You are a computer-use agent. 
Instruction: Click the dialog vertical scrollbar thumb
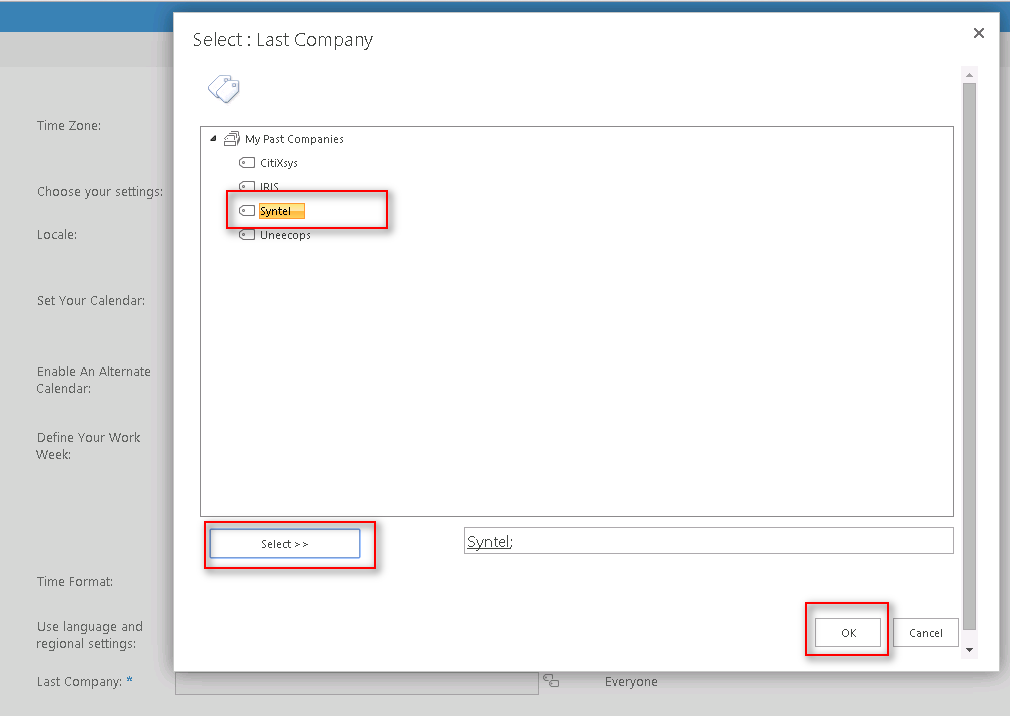tap(969, 356)
